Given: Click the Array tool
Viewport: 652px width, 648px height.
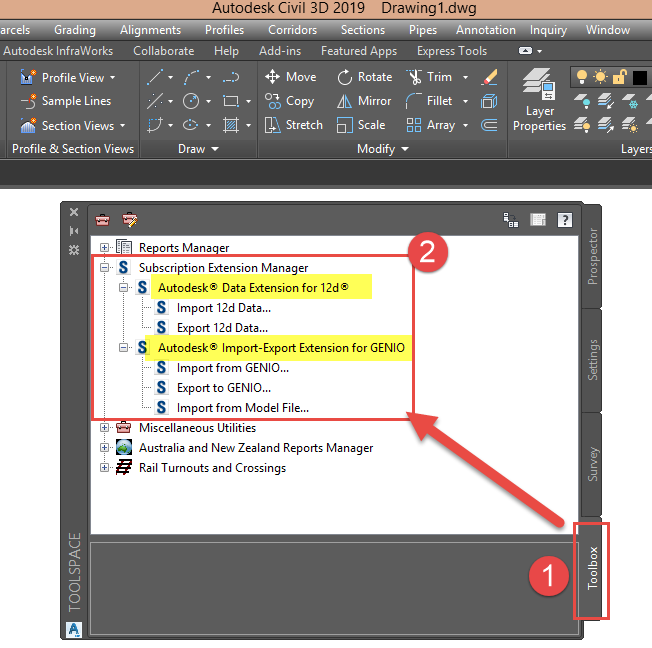Looking at the screenshot, I should (x=430, y=125).
